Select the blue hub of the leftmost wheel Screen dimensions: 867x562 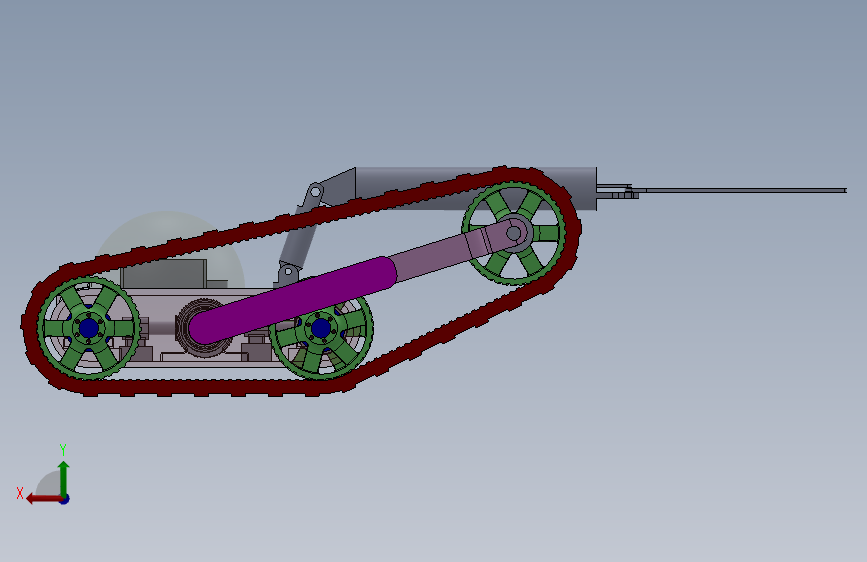coord(89,328)
